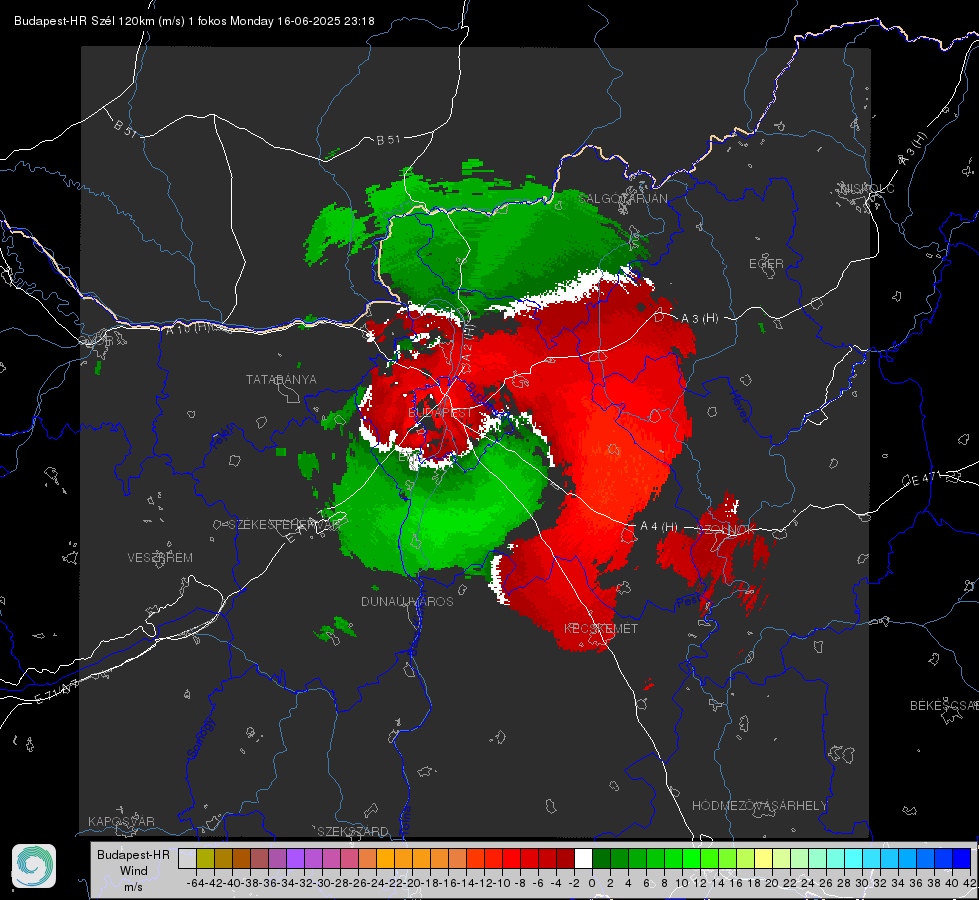The image size is (979, 900).
Task: Click the '-64' value starting the legend scale
Action: (196, 883)
